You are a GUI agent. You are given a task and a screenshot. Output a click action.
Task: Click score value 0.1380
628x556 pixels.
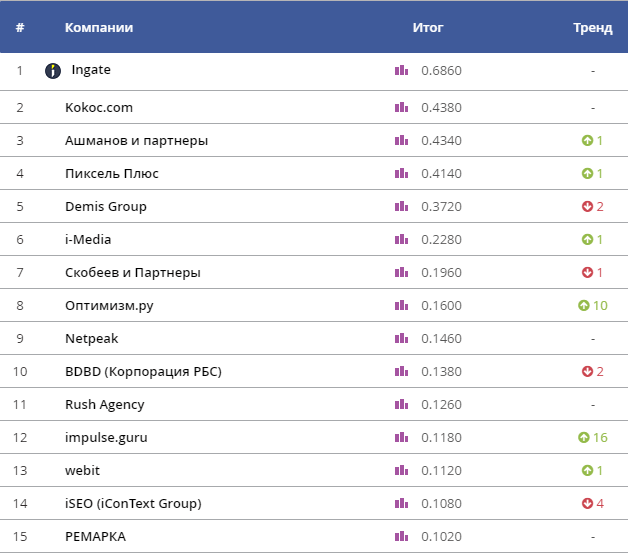tap(441, 371)
